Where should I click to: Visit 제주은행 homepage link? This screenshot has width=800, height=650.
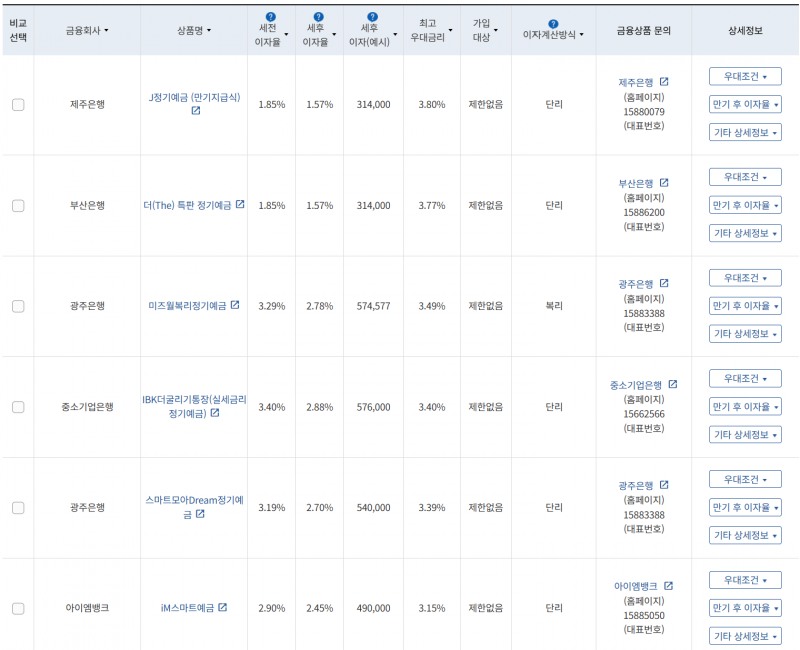pos(636,82)
